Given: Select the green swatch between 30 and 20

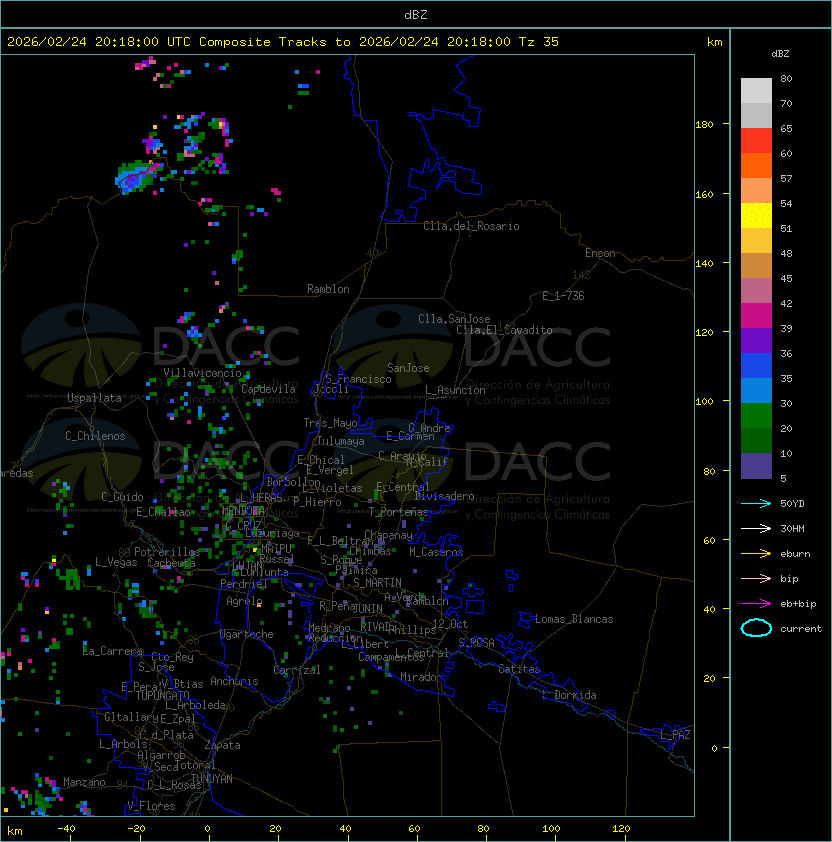Looking at the screenshot, I should tap(756, 415).
